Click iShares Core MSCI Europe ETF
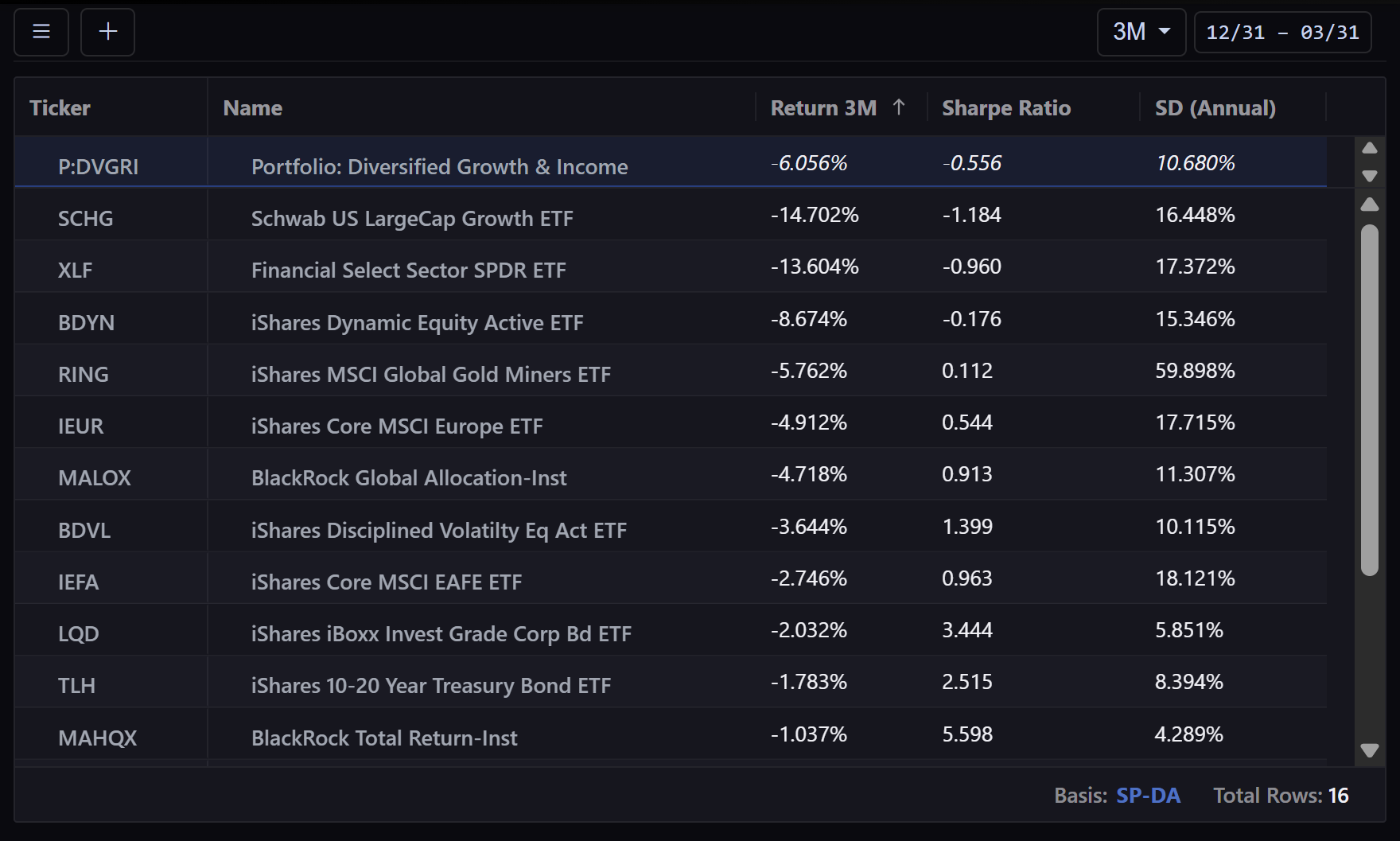1400x841 pixels. click(x=397, y=426)
